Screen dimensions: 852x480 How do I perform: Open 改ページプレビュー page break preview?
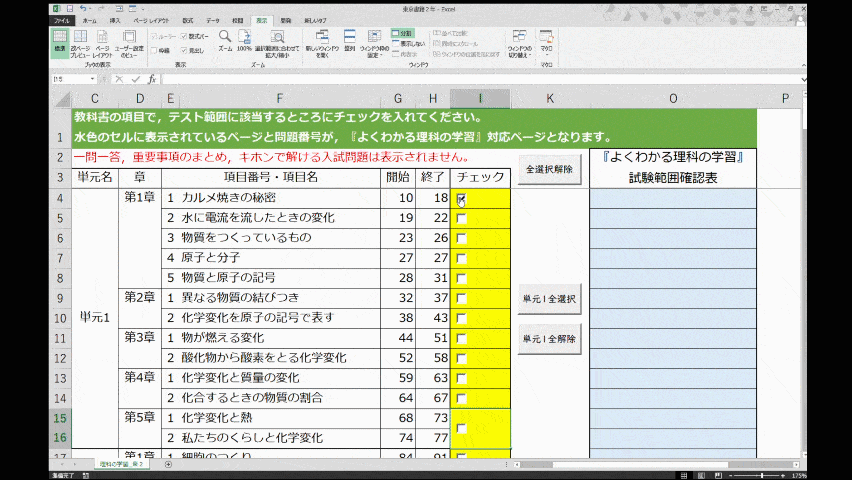pyautogui.click(x=79, y=43)
